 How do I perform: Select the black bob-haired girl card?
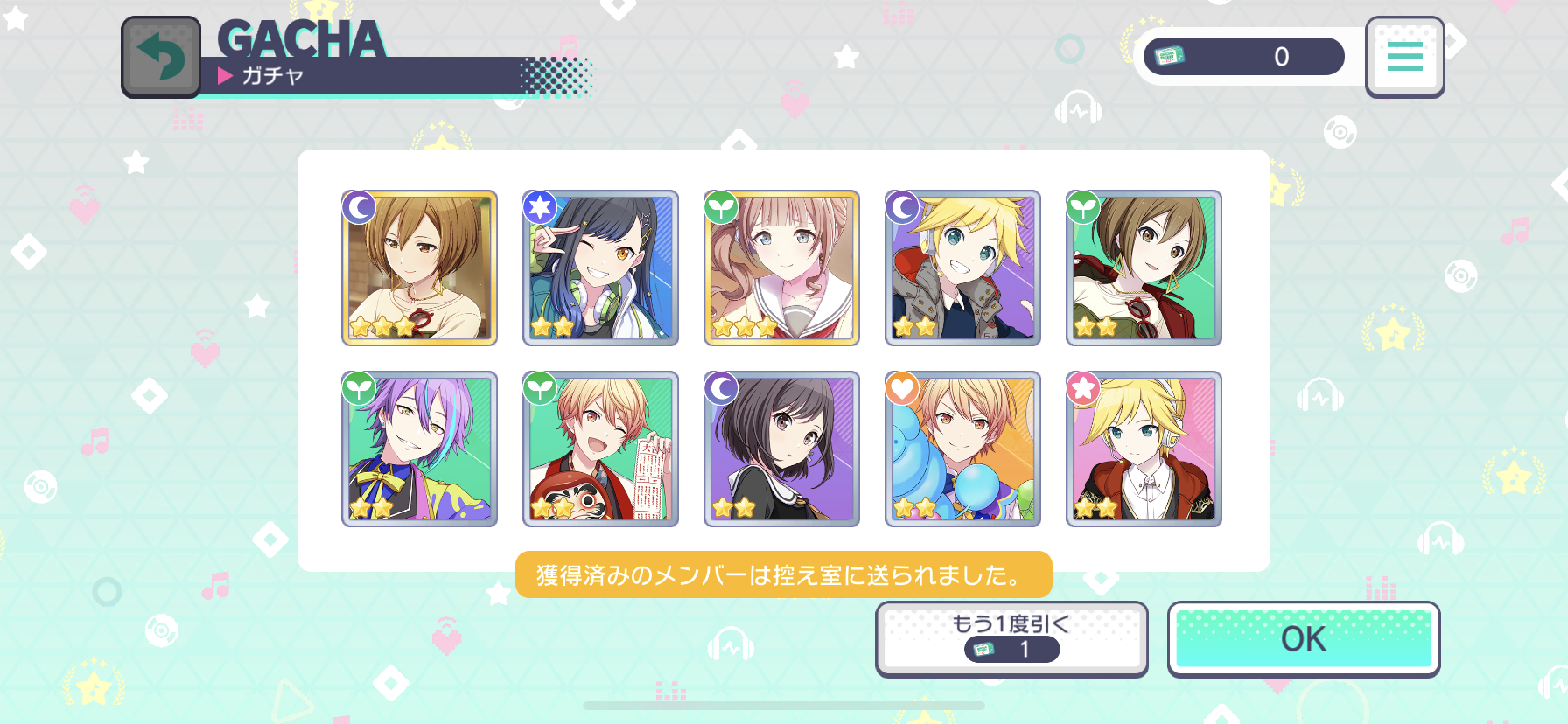[781, 449]
